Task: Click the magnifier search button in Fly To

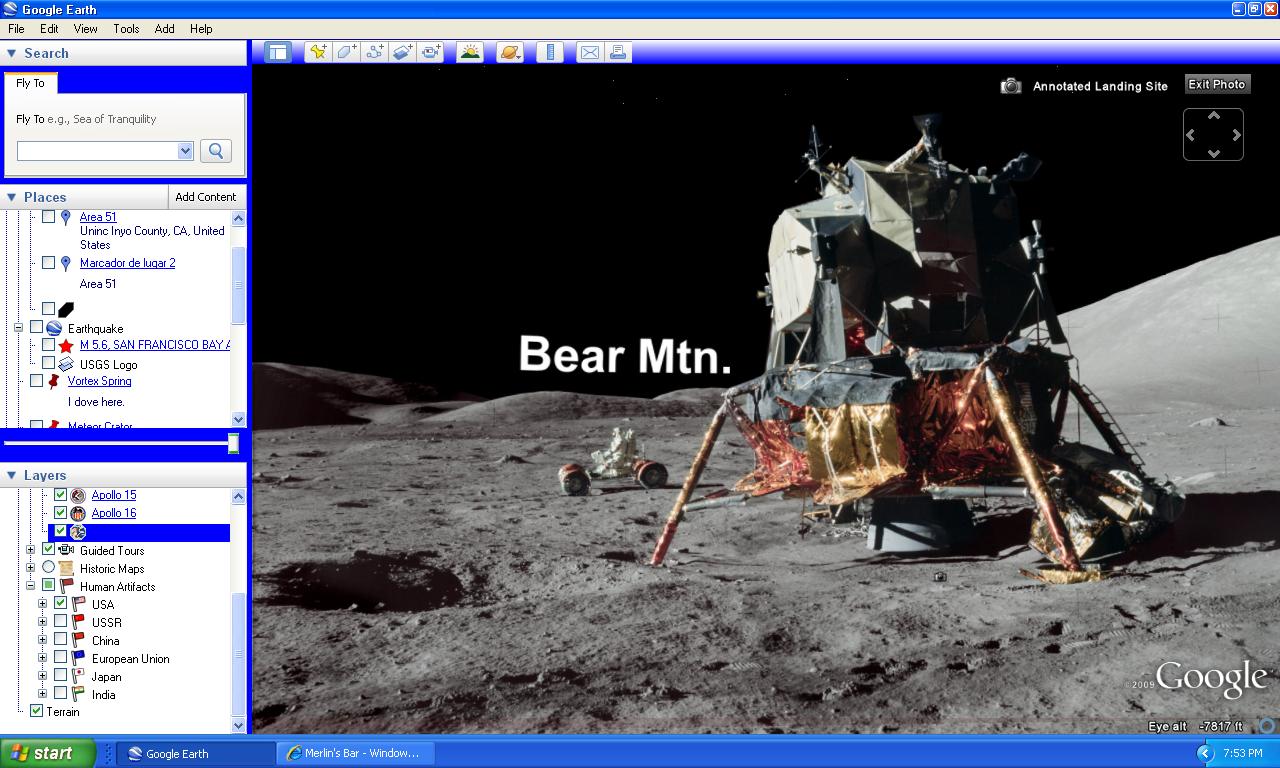Action: tap(216, 150)
